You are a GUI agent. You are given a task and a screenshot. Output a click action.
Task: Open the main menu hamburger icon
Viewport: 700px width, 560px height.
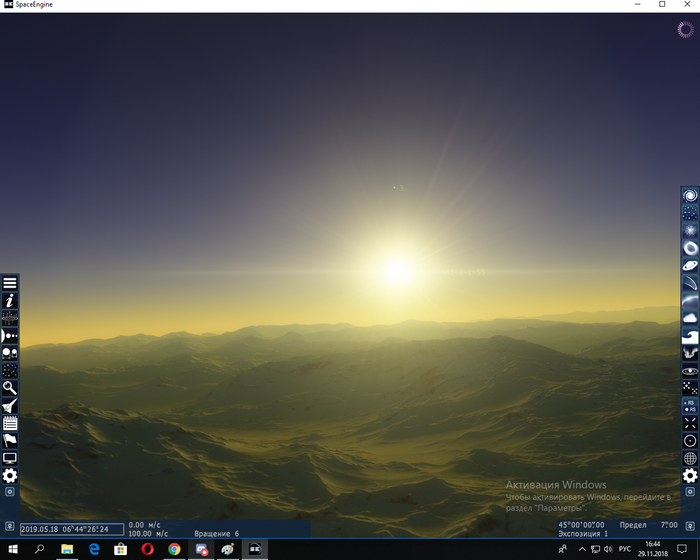point(10,283)
